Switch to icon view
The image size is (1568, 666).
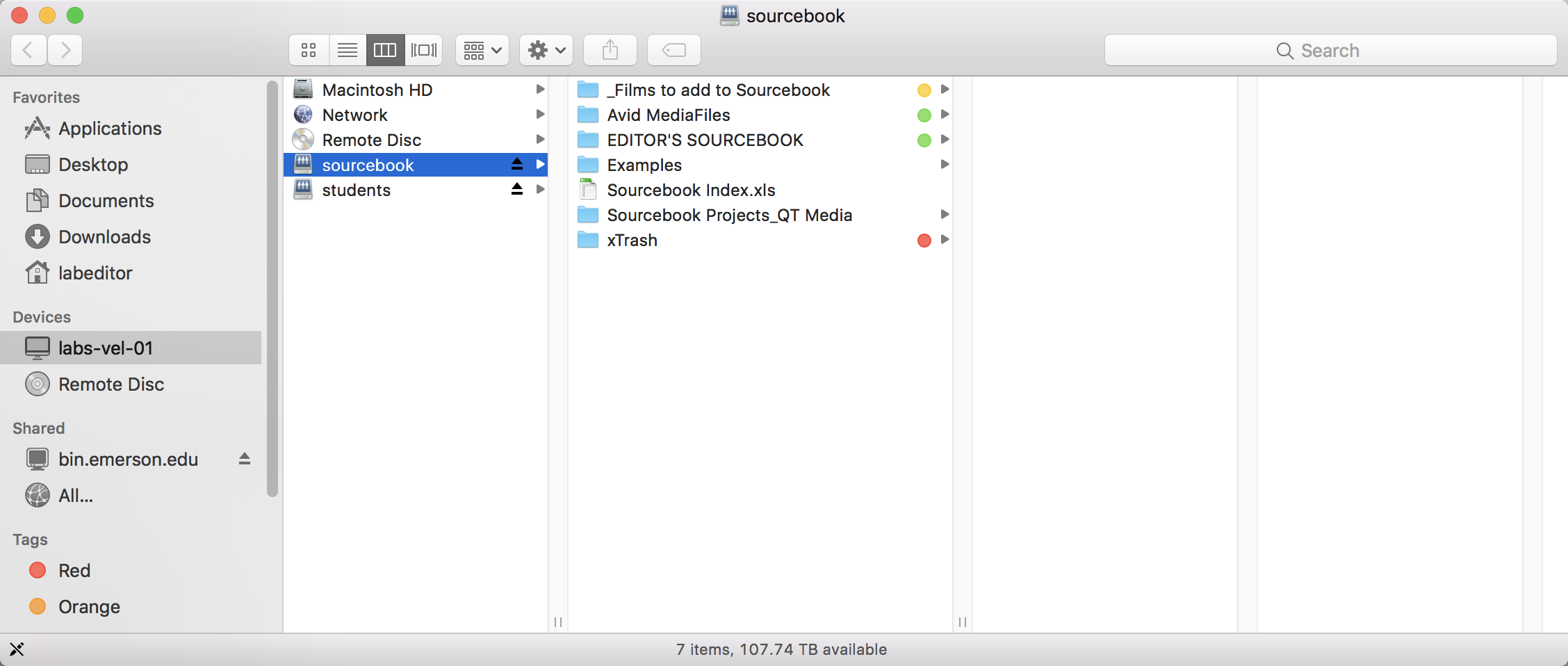(x=309, y=50)
